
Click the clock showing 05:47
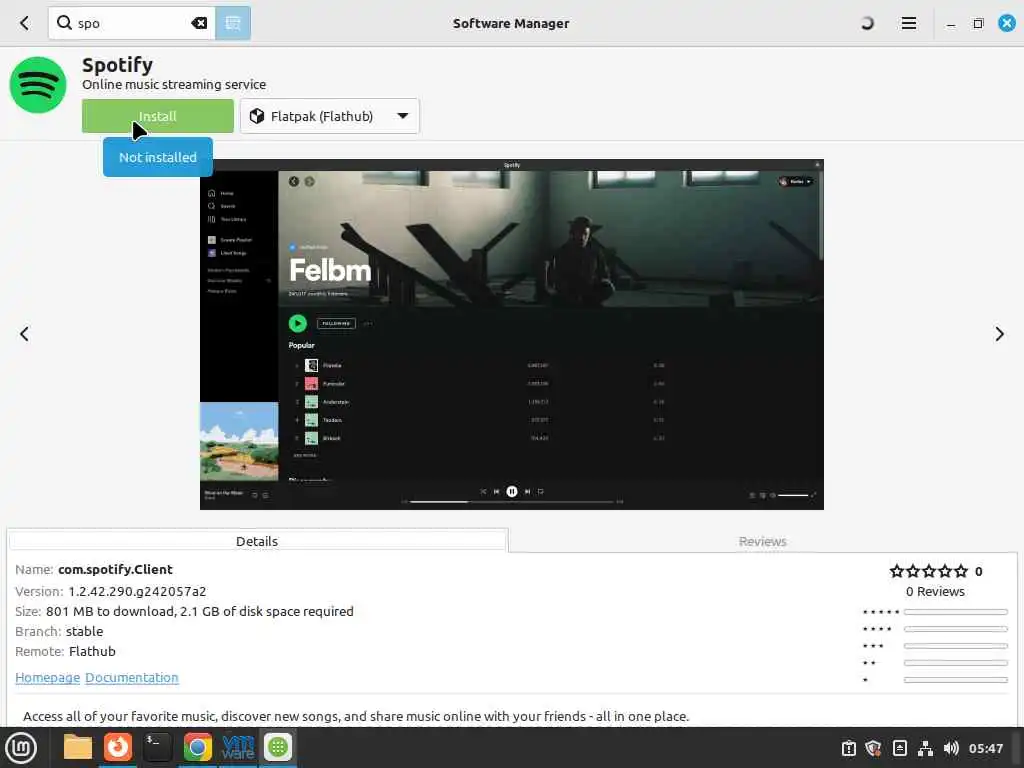(985, 748)
